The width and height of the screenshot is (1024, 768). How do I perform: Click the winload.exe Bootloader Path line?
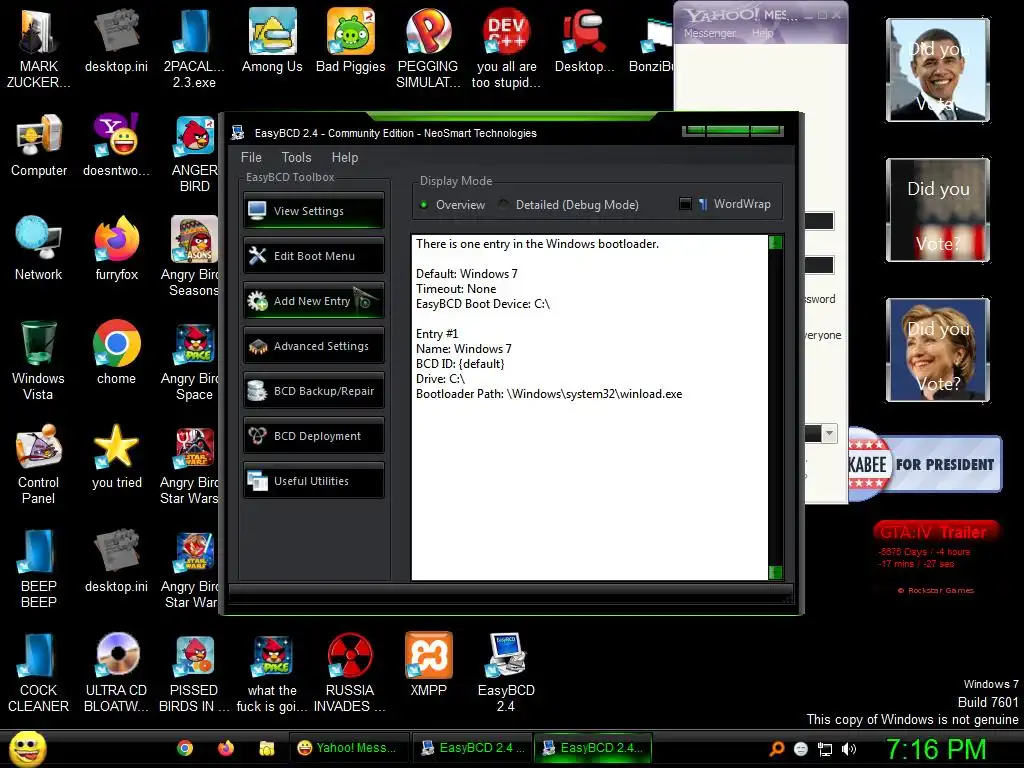click(549, 394)
